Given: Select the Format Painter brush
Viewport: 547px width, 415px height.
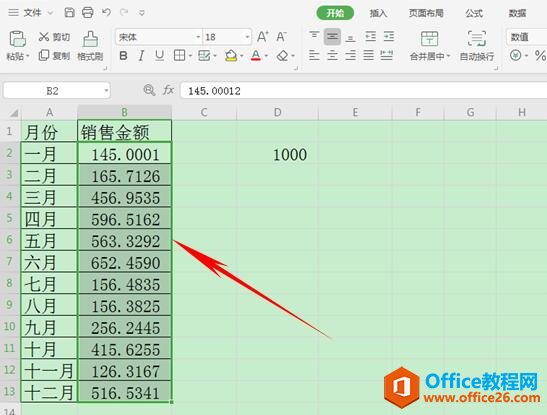Looking at the screenshot, I should tap(90, 39).
